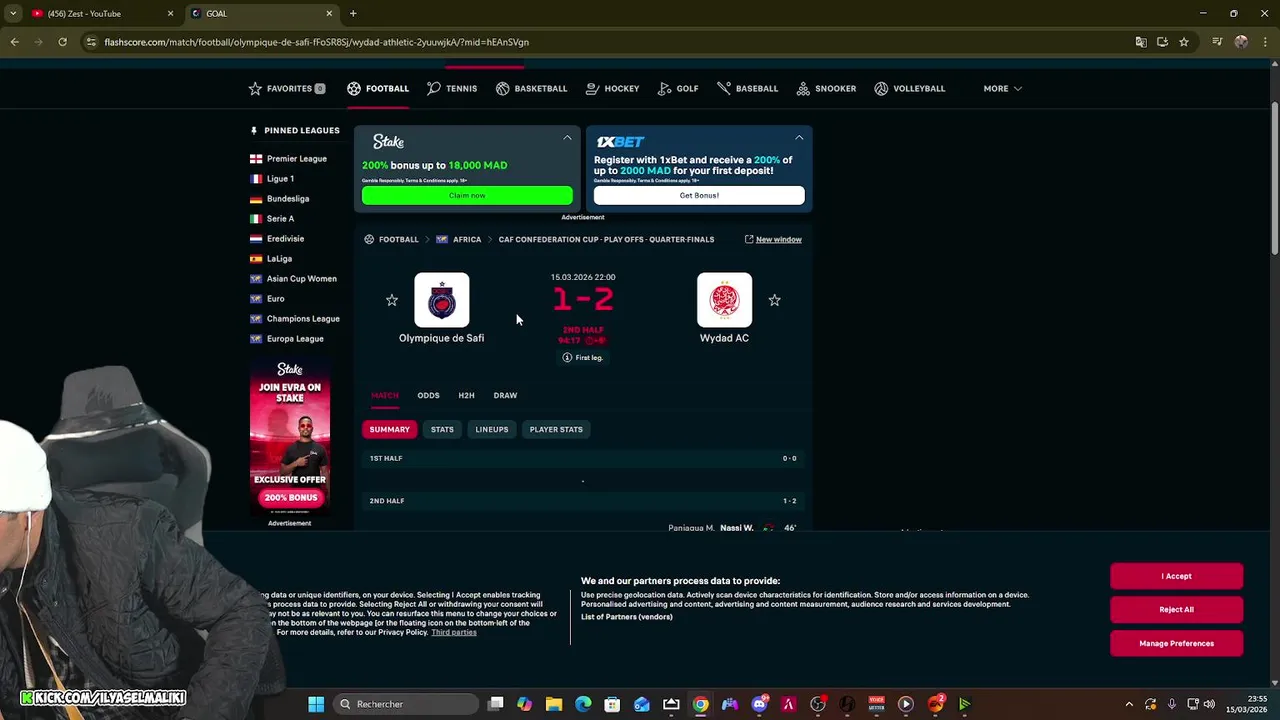Open the Golf sport tab
This screenshot has width=1280, height=720.
pyautogui.click(x=678, y=89)
